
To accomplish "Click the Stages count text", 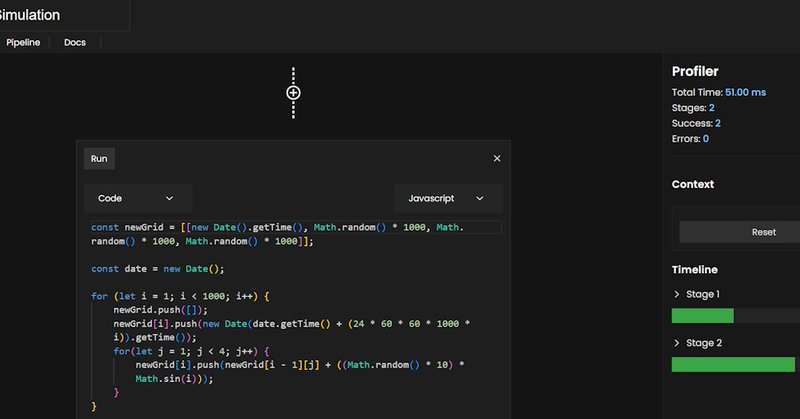I will 693,108.
